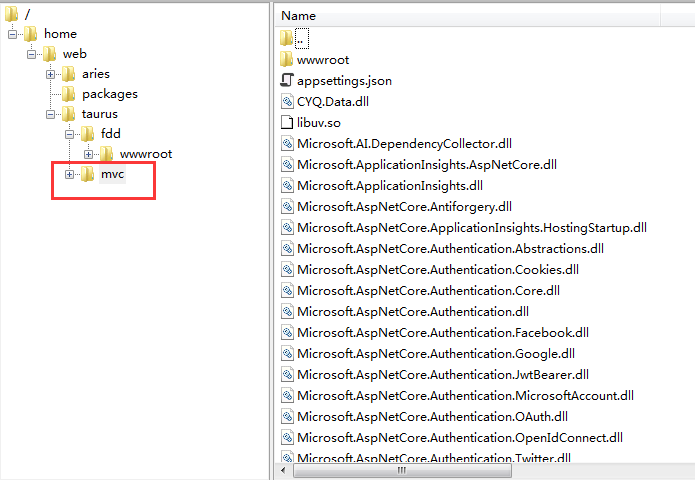695x480 pixels.
Task: Select the mvc folder label
Action: 113,174
